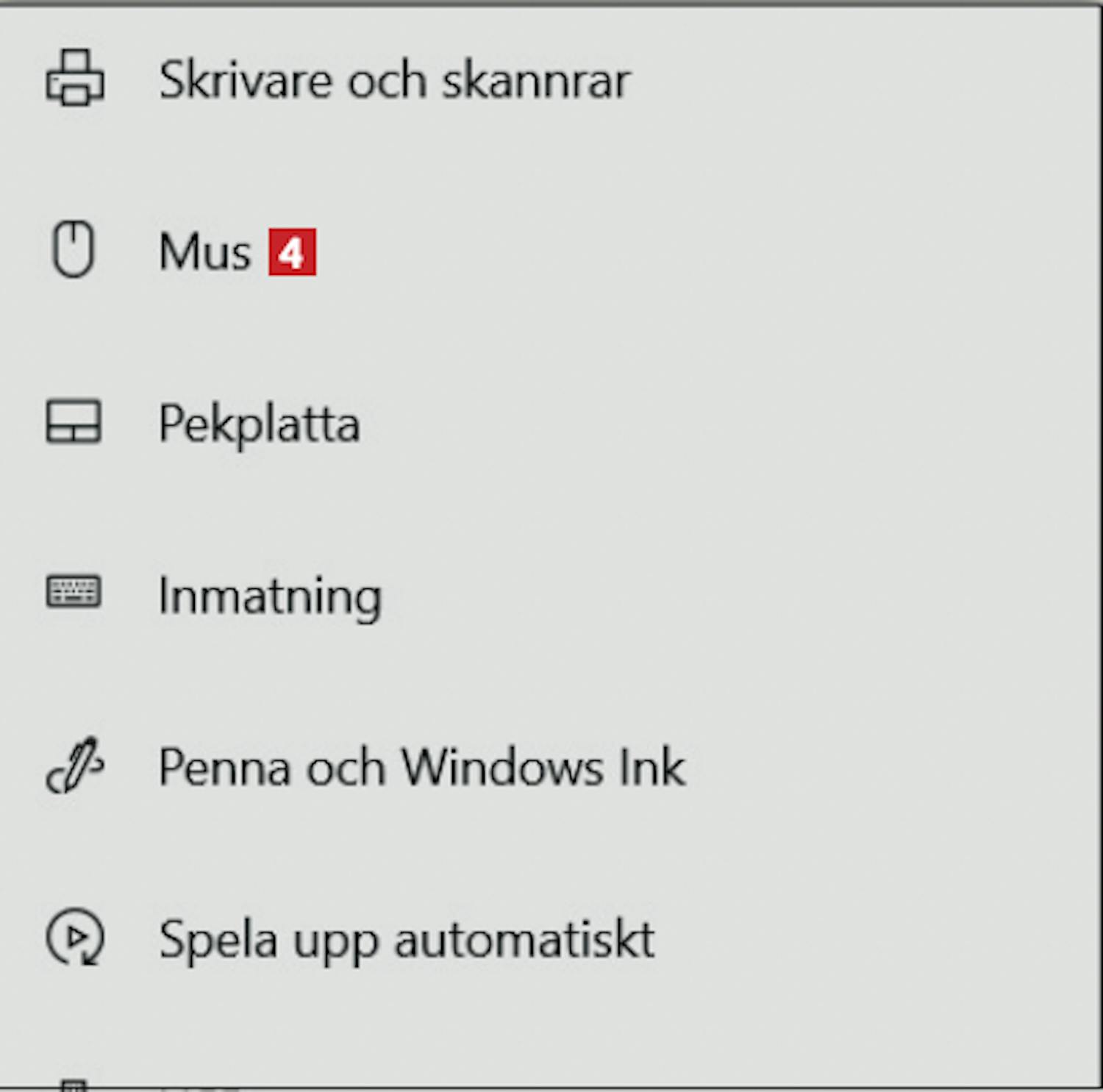
Task: Click the mouse icon beside Mus
Action: point(74,249)
